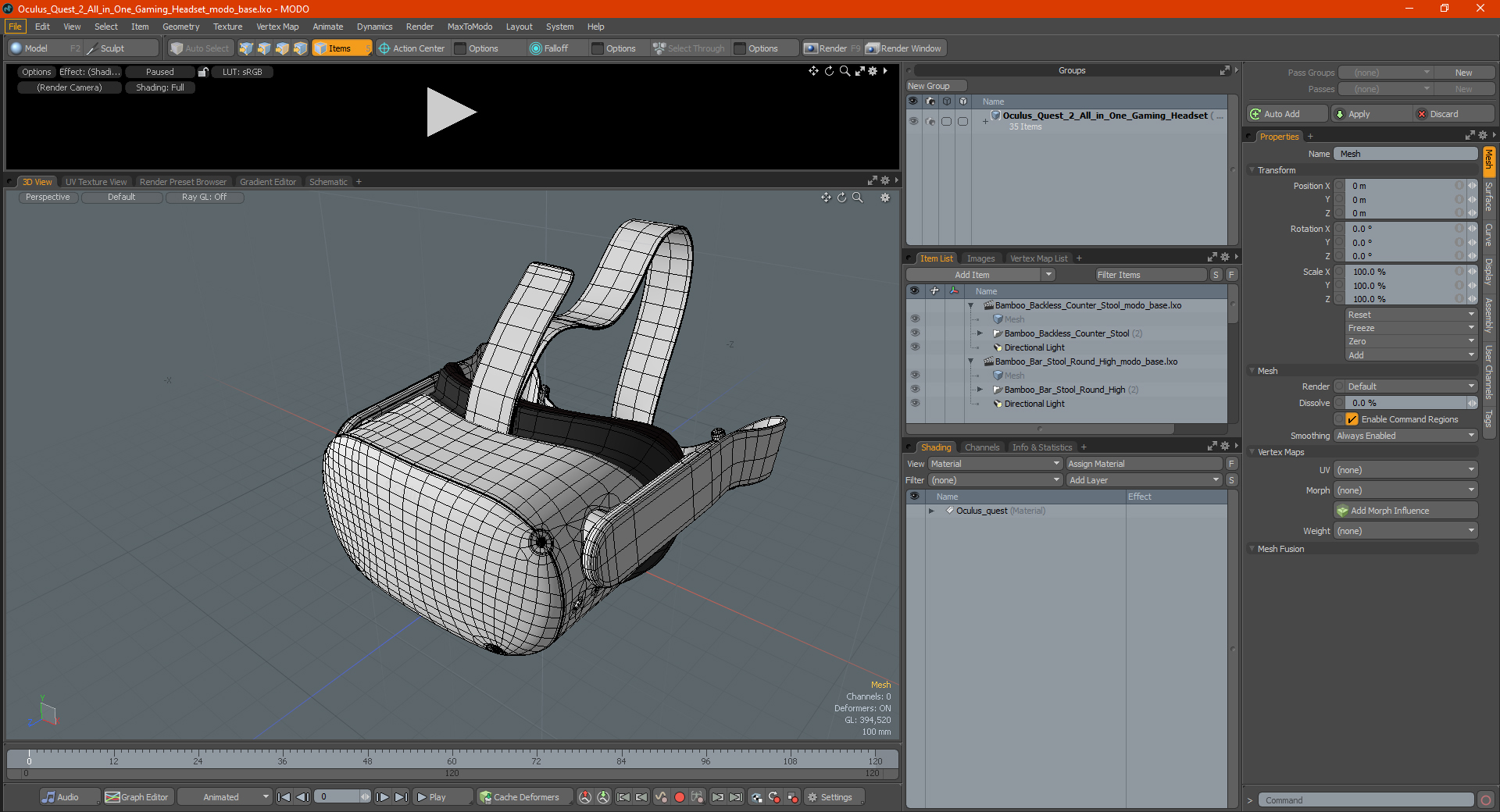Click the Filter Items field
This screenshot has width=1500, height=812.
click(1149, 275)
